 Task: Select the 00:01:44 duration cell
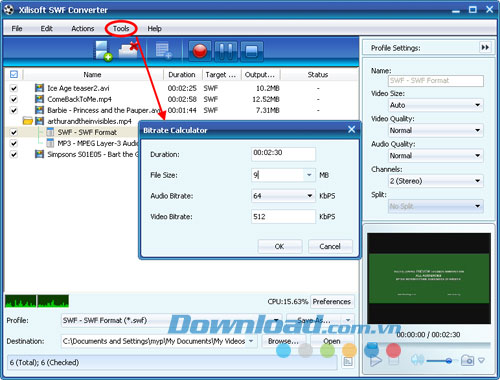coord(182,110)
